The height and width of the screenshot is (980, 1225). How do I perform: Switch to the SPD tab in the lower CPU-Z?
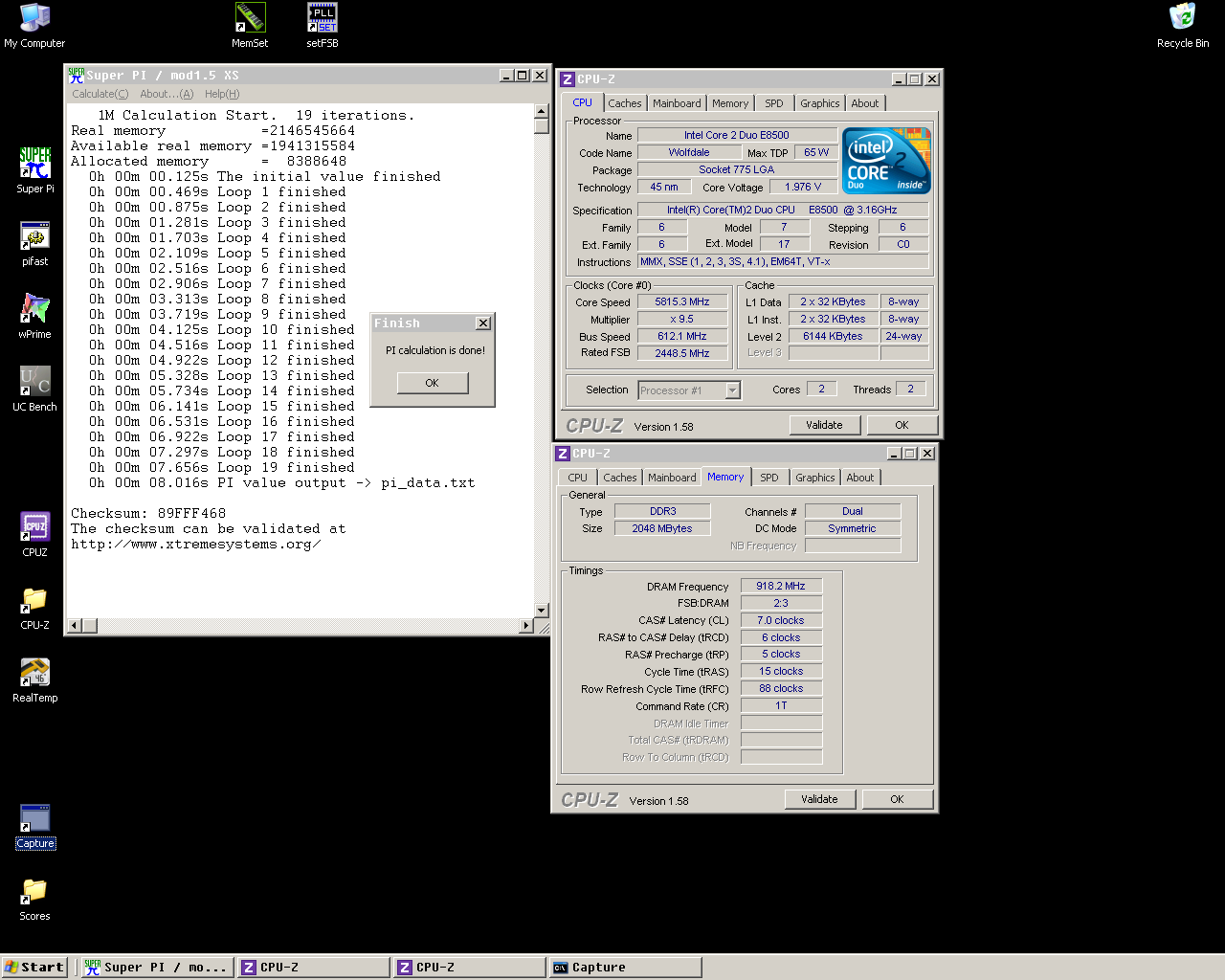point(769,478)
